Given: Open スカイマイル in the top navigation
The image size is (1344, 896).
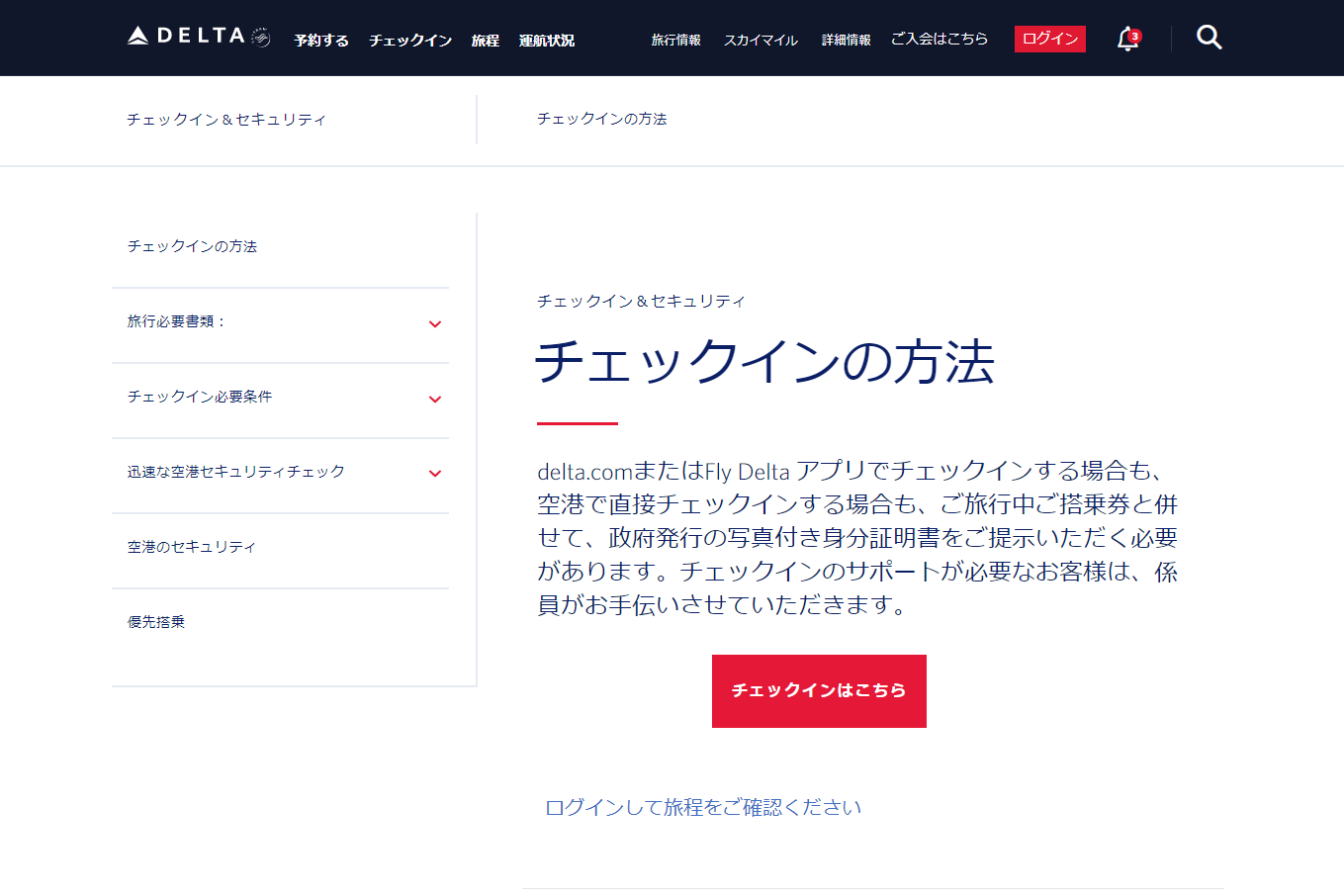Looking at the screenshot, I should click(761, 41).
